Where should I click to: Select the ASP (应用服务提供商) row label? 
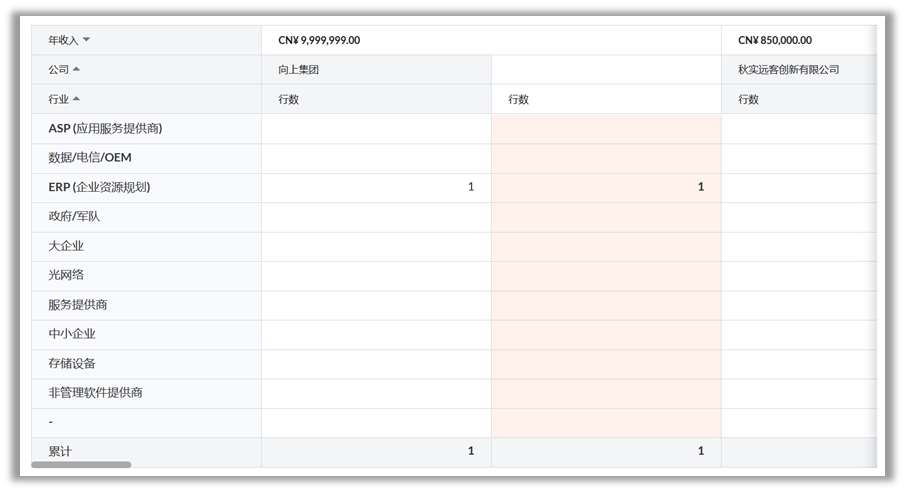point(105,128)
